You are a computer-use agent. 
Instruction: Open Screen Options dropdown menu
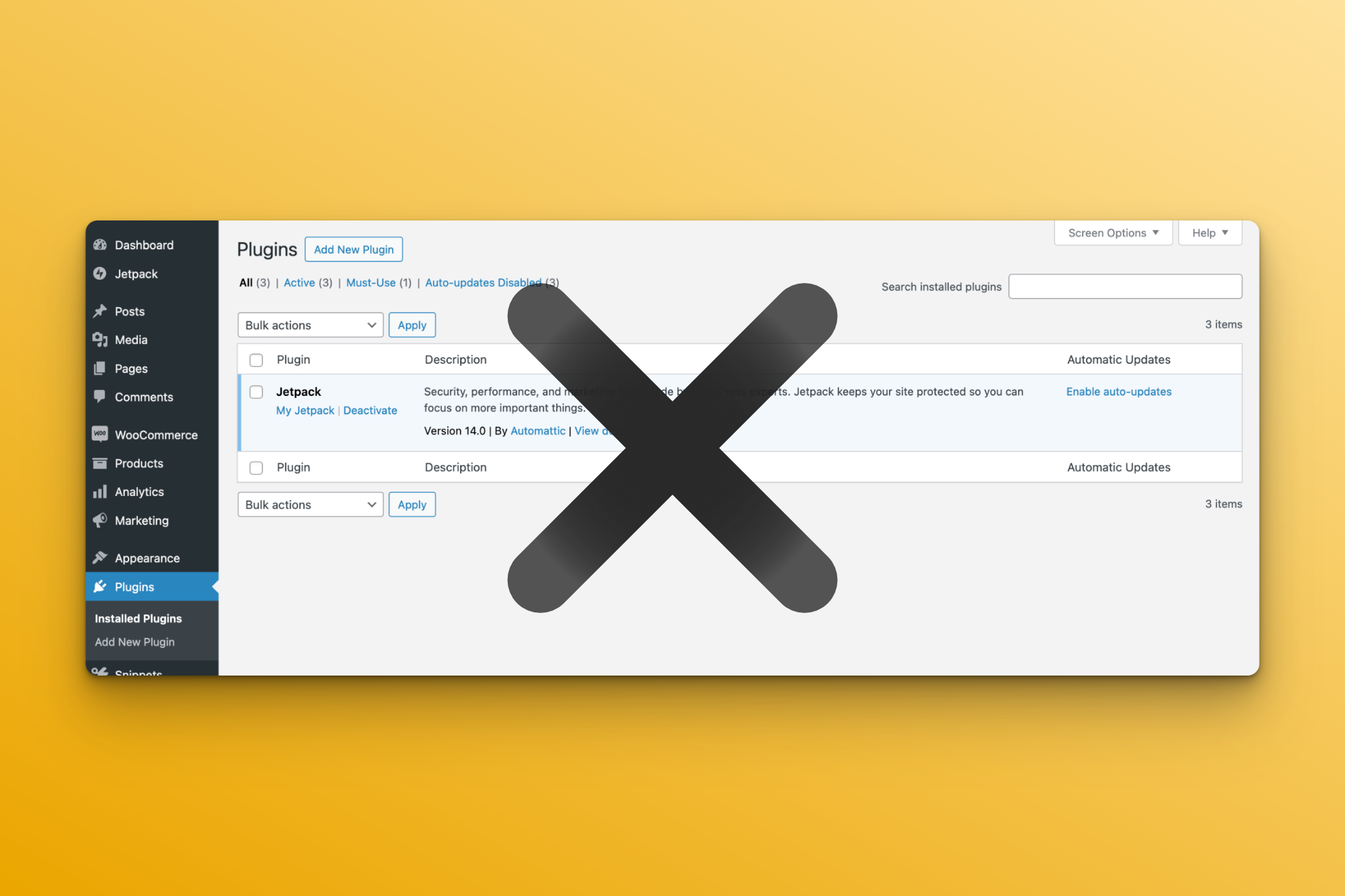[x=1112, y=232]
